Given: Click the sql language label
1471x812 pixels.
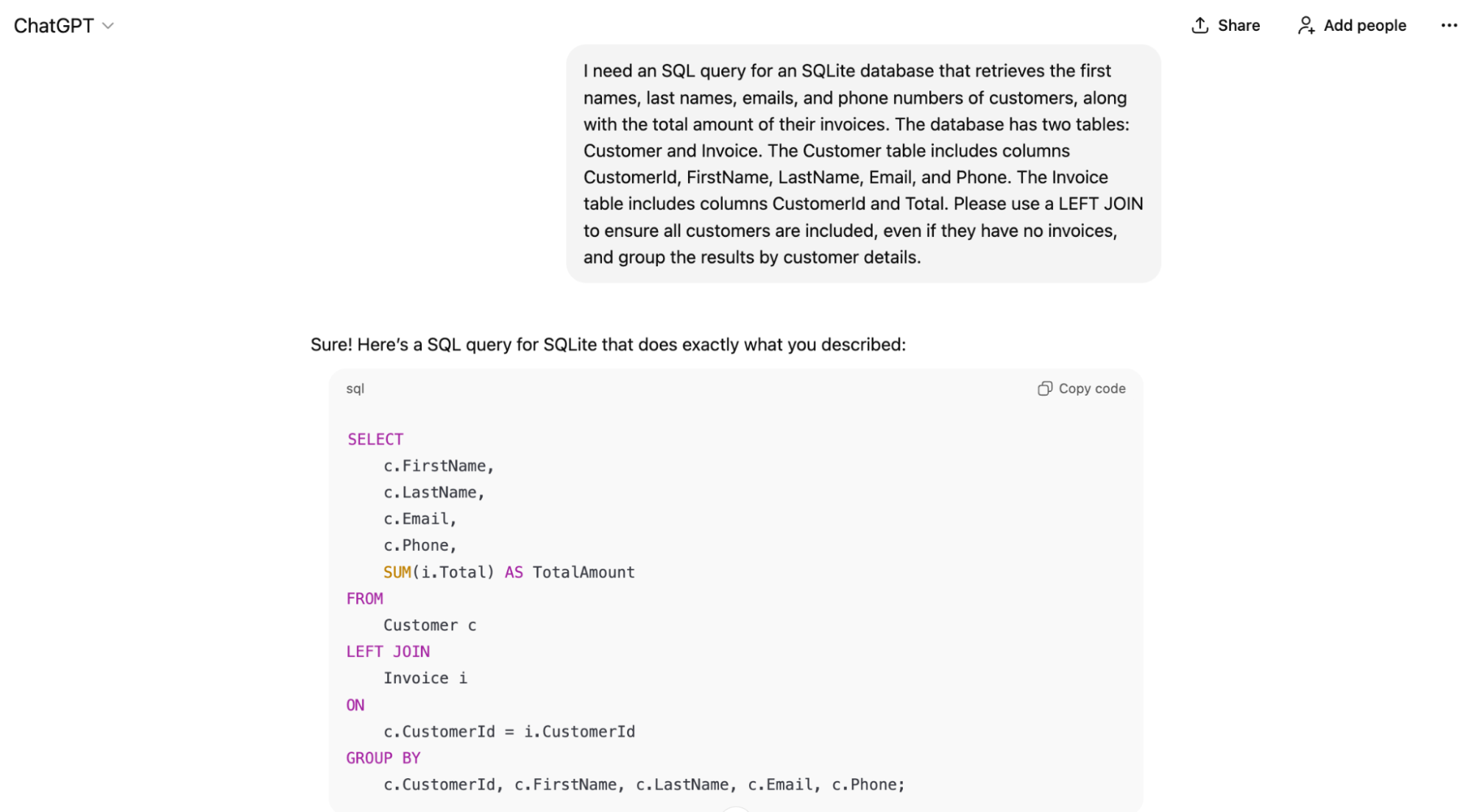Looking at the screenshot, I should point(355,388).
